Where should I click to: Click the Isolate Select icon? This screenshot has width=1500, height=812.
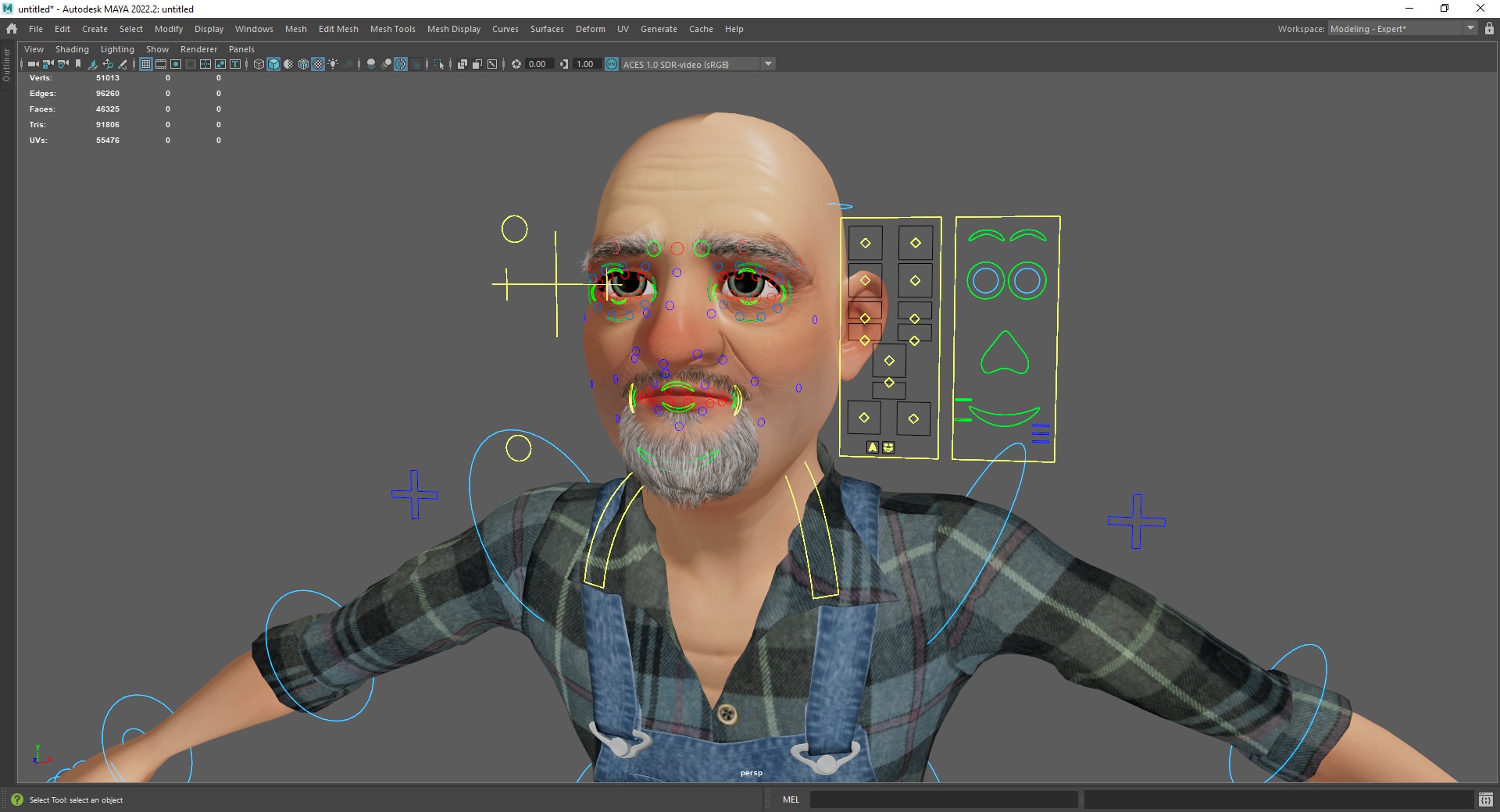tap(439, 64)
